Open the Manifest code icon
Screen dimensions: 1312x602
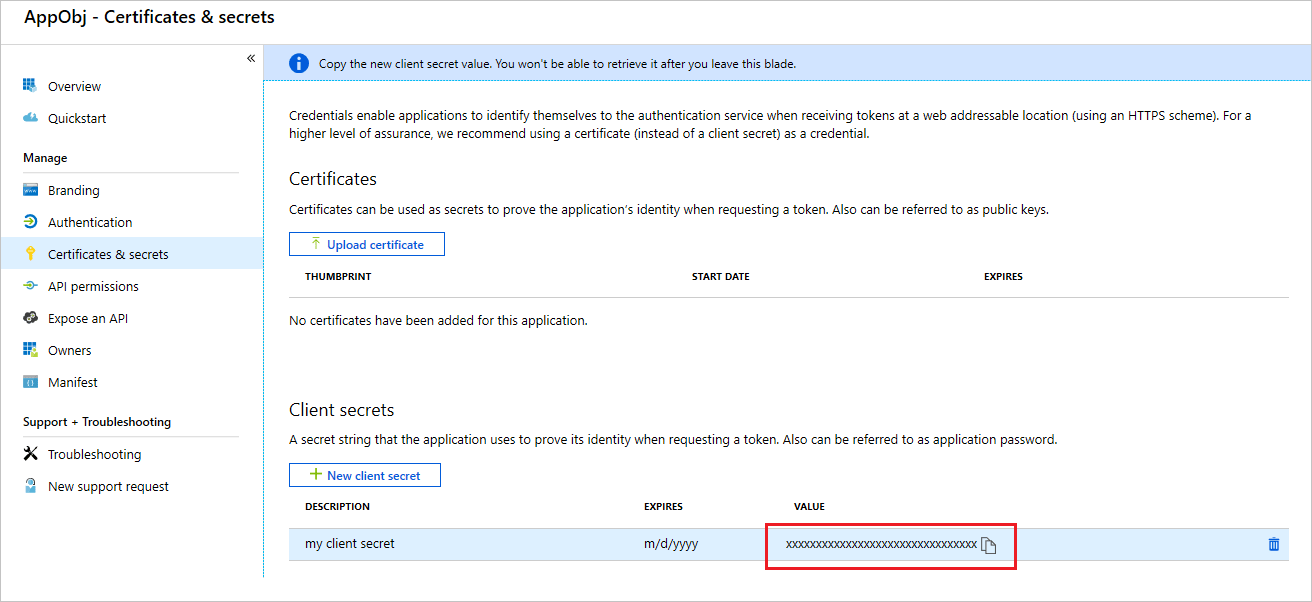pos(32,381)
